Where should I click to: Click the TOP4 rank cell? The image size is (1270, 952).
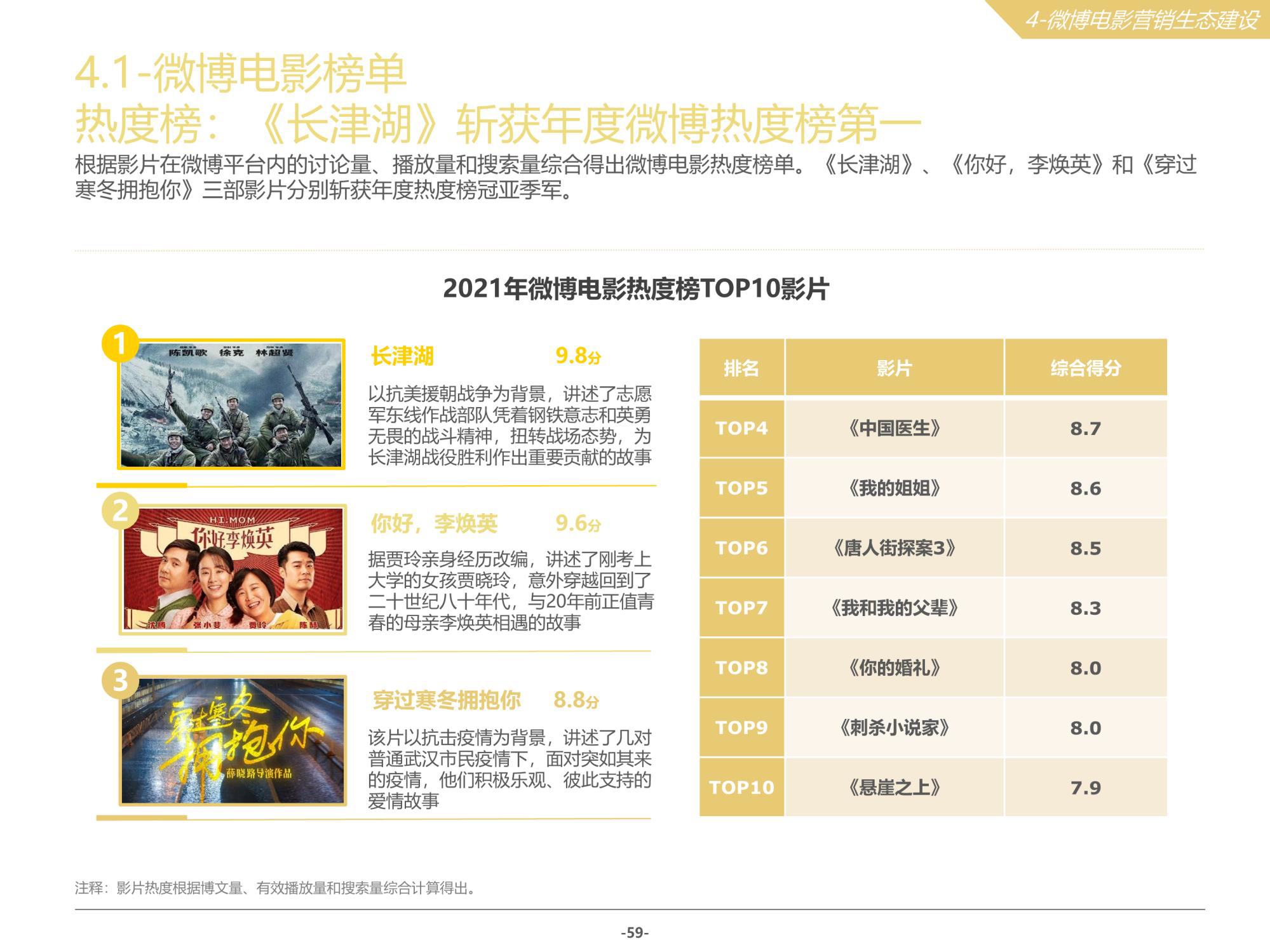[741, 428]
